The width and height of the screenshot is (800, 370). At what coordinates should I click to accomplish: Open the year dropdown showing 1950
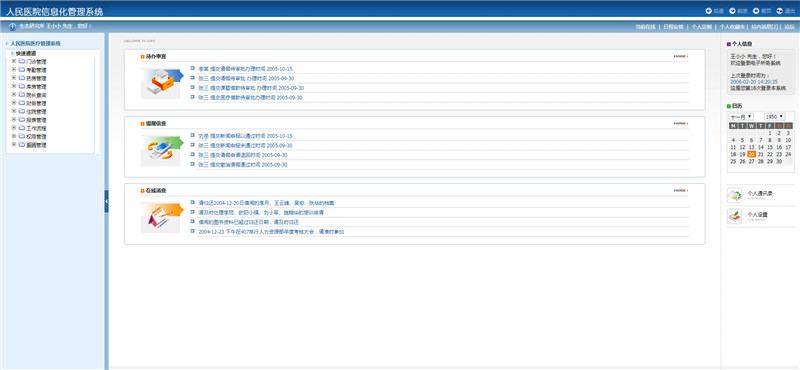tap(774, 117)
